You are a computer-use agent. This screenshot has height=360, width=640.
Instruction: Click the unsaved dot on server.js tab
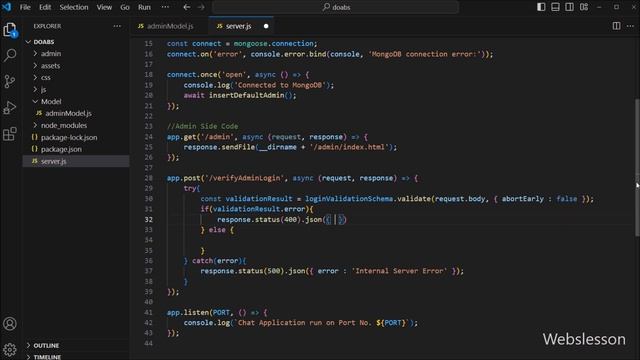click(x=266, y=26)
